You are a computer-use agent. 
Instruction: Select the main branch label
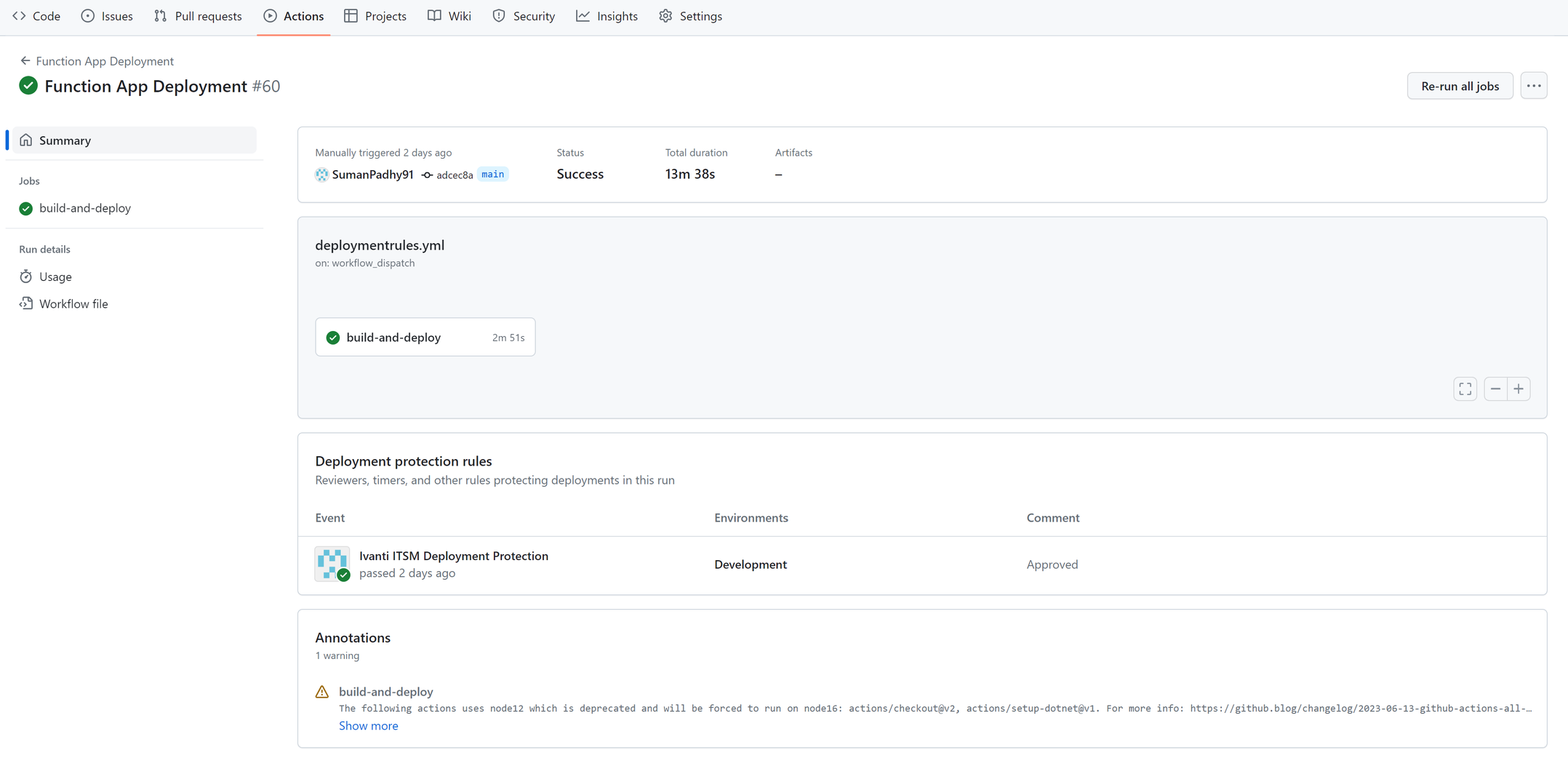pyautogui.click(x=492, y=175)
